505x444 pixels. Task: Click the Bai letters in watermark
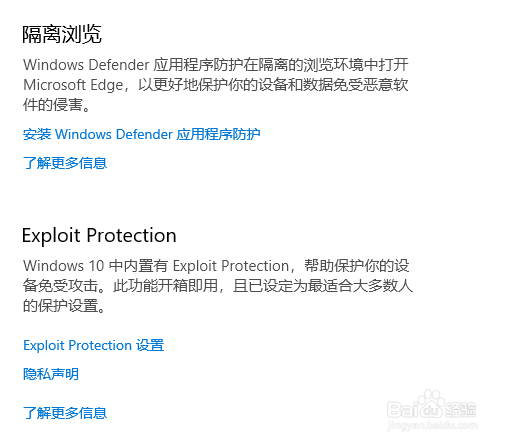point(403,410)
